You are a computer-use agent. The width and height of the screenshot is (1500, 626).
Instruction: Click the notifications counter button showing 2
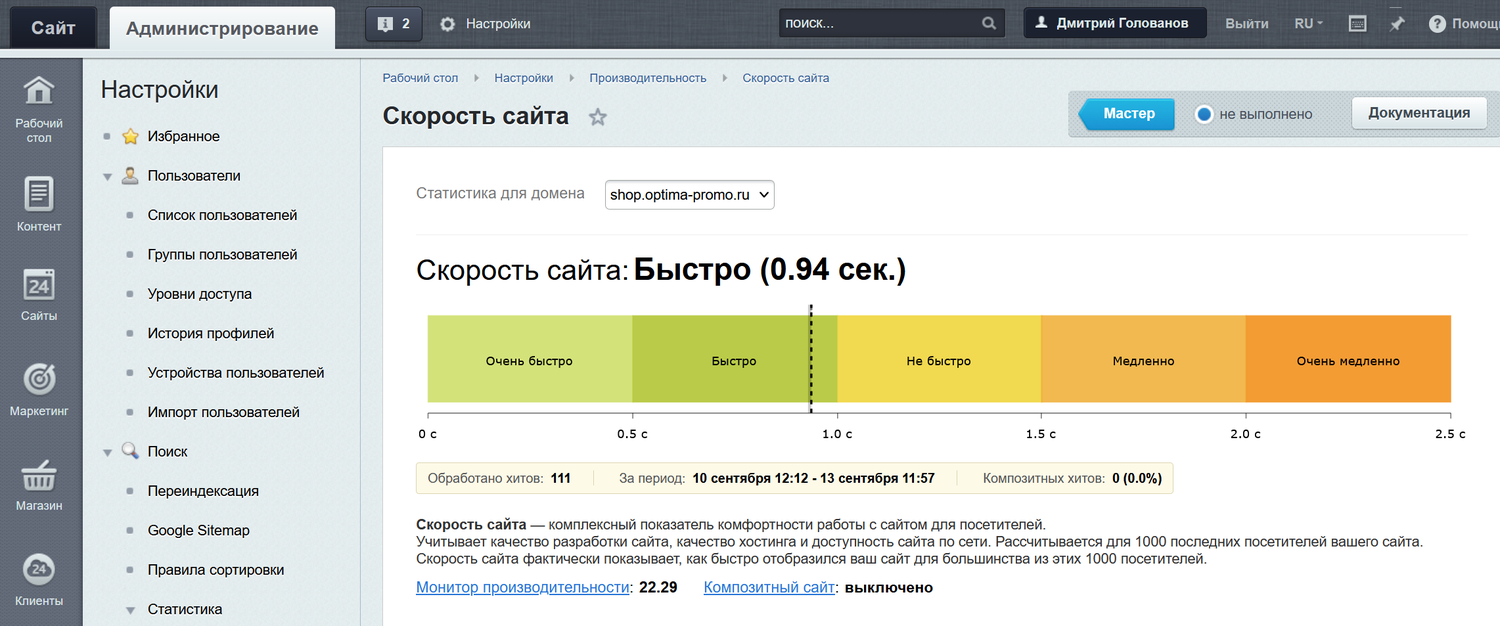click(394, 24)
